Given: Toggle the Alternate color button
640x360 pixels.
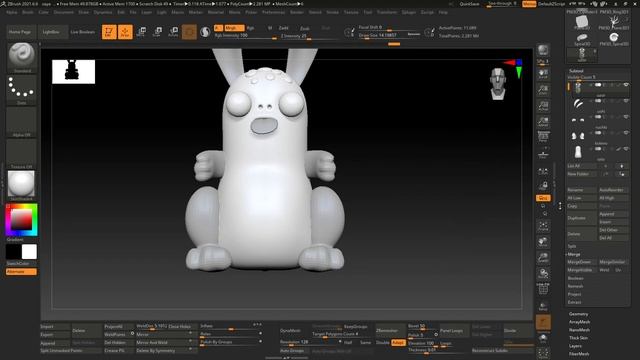Looking at the screenshot, I should tap(21, 272).
